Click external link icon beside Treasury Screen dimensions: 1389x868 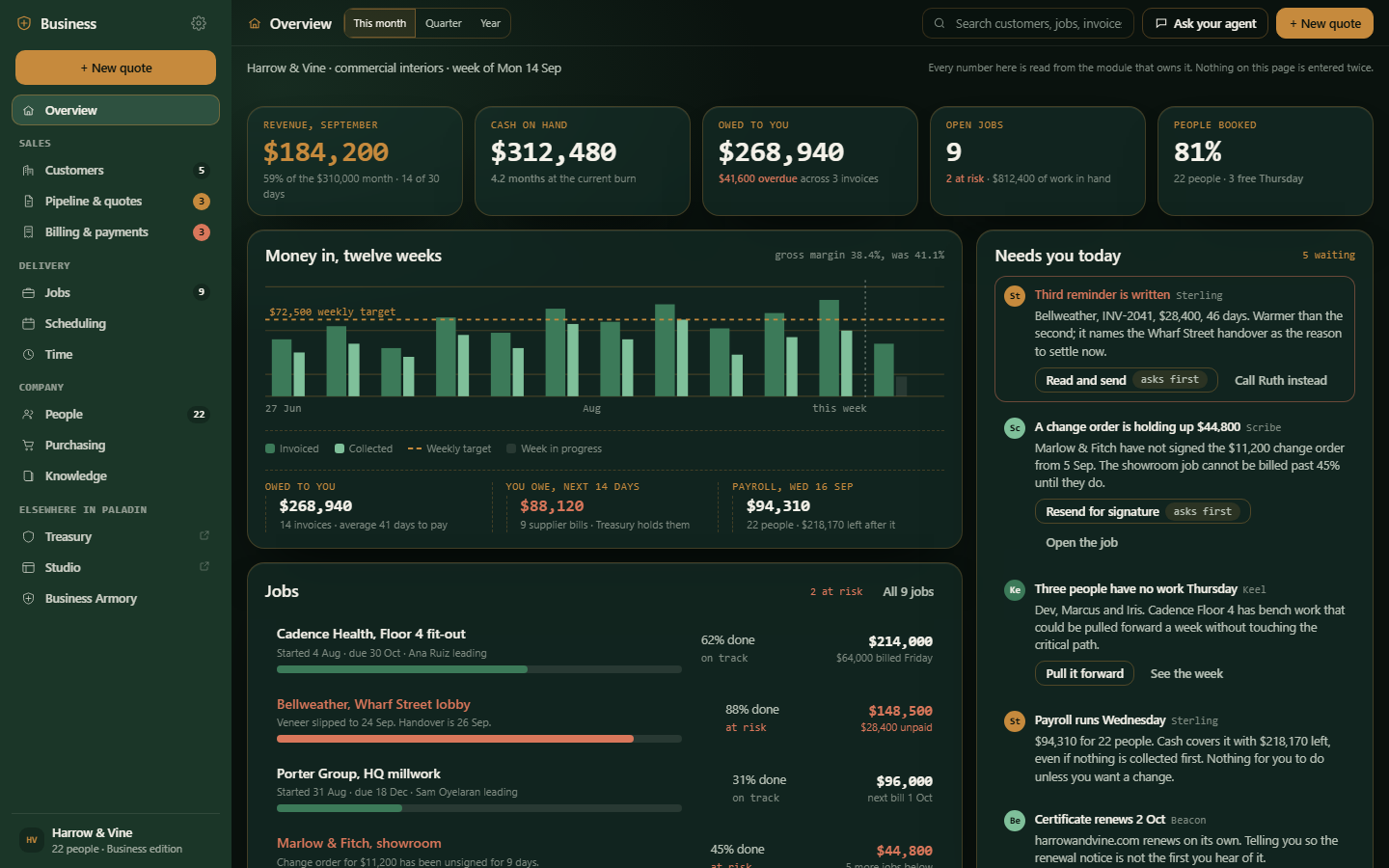204,536
